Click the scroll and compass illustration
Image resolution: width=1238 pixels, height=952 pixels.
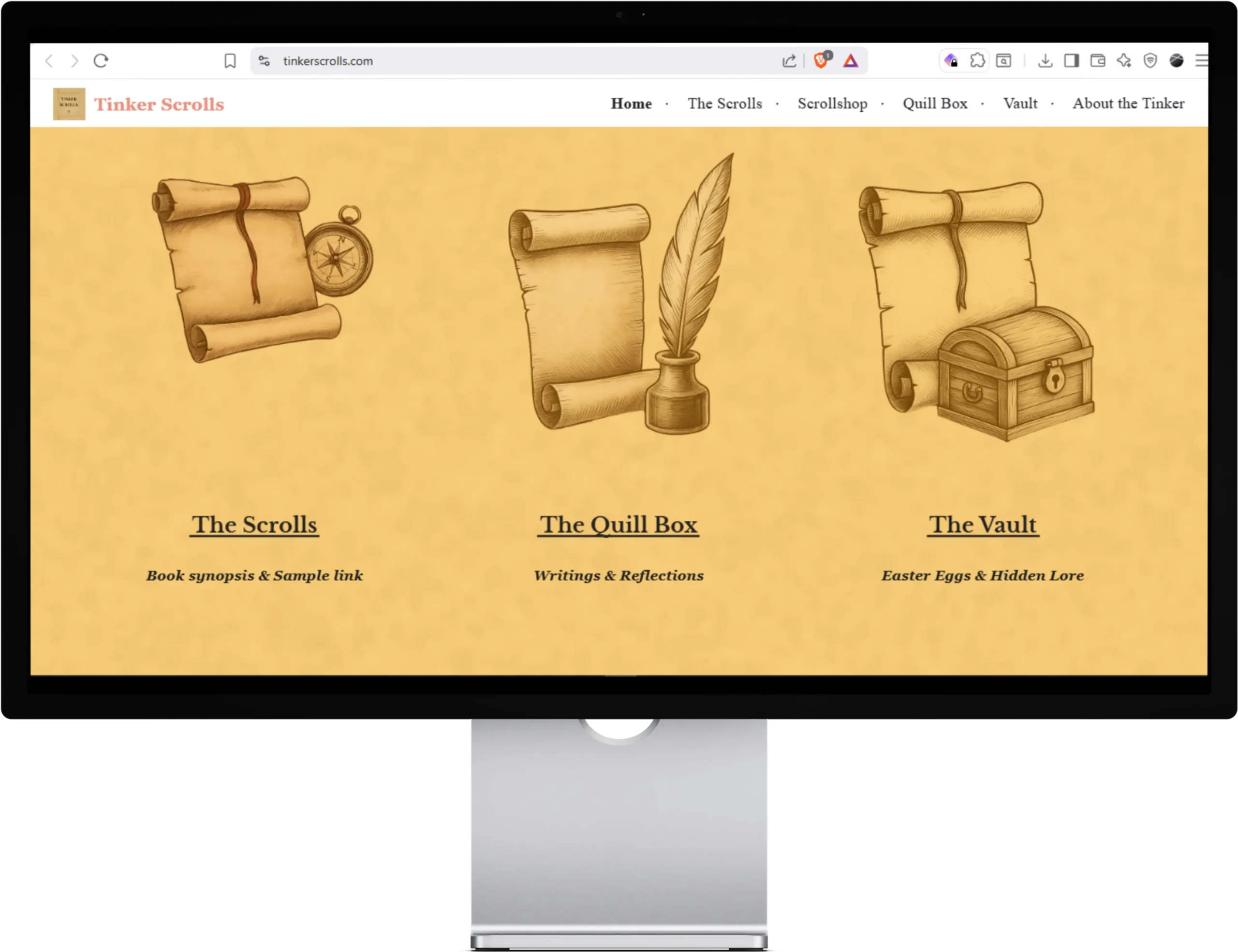pyautogui.click(x=262, y=269)
